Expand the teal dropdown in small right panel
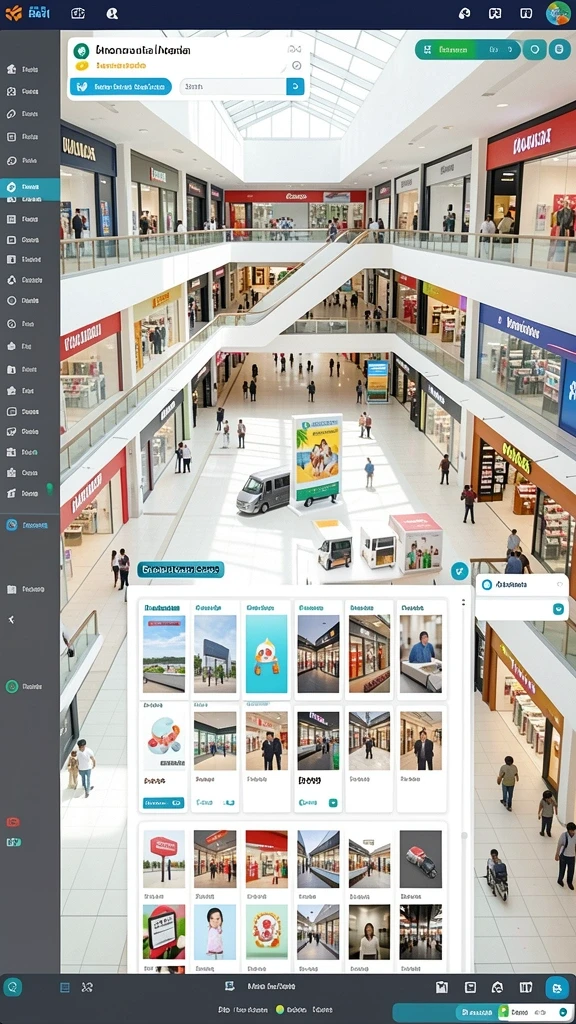Screen dimensions: 576x1024 tap(558, 609)
